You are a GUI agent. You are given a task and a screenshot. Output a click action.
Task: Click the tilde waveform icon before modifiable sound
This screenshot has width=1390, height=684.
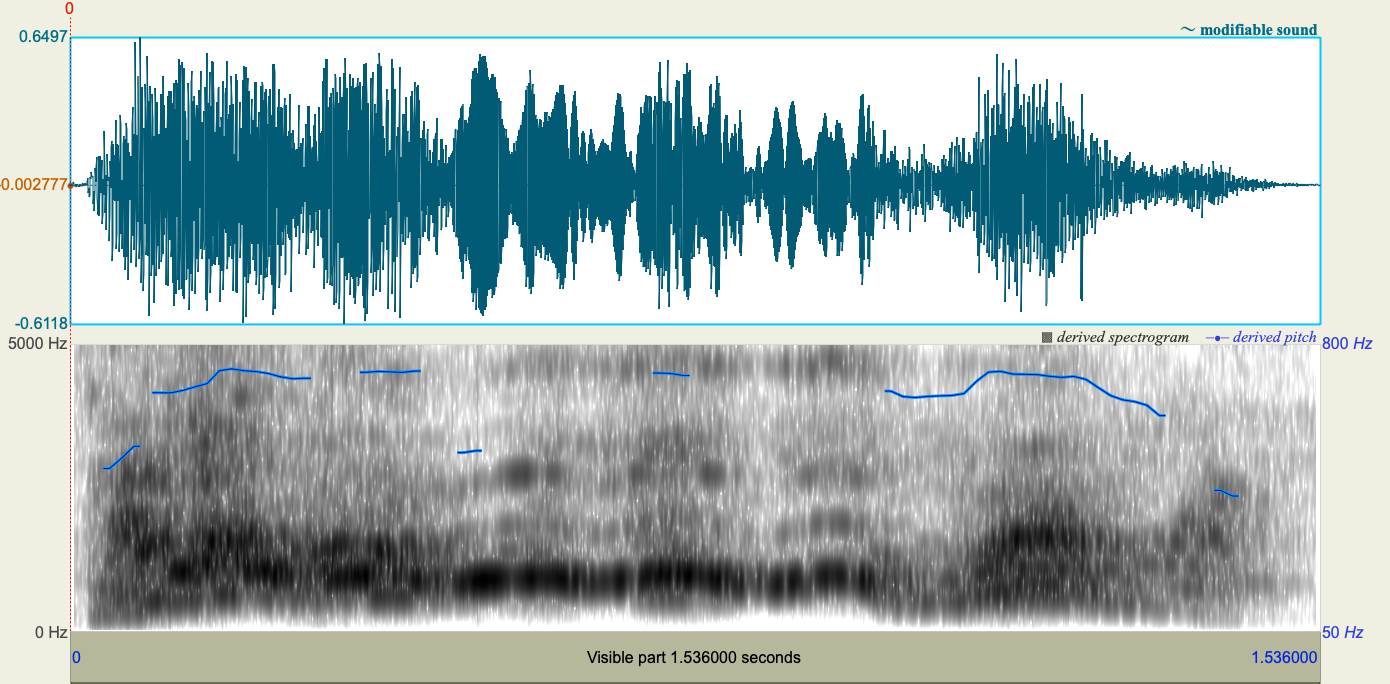[1187, 30]
